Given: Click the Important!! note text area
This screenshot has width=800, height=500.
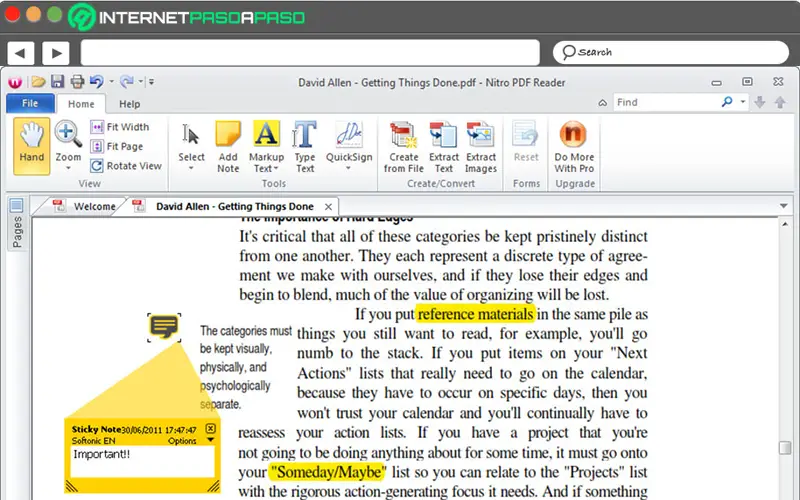Looking at the screenshot, I should click(142, 462).
